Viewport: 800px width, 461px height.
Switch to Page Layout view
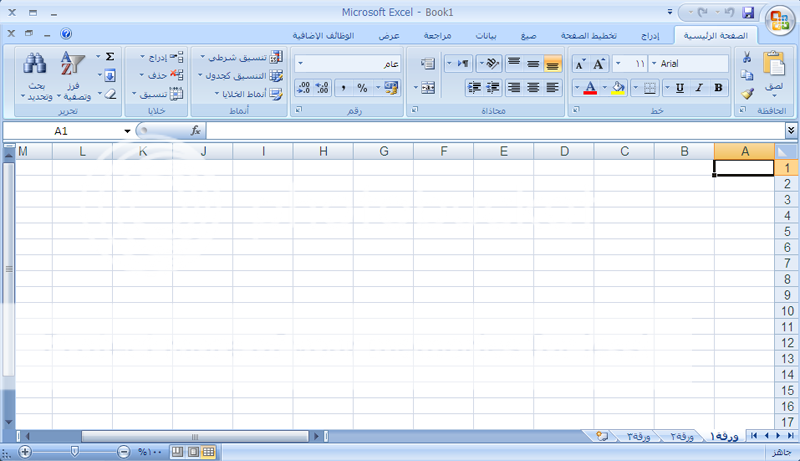click(x=193, y=452)
